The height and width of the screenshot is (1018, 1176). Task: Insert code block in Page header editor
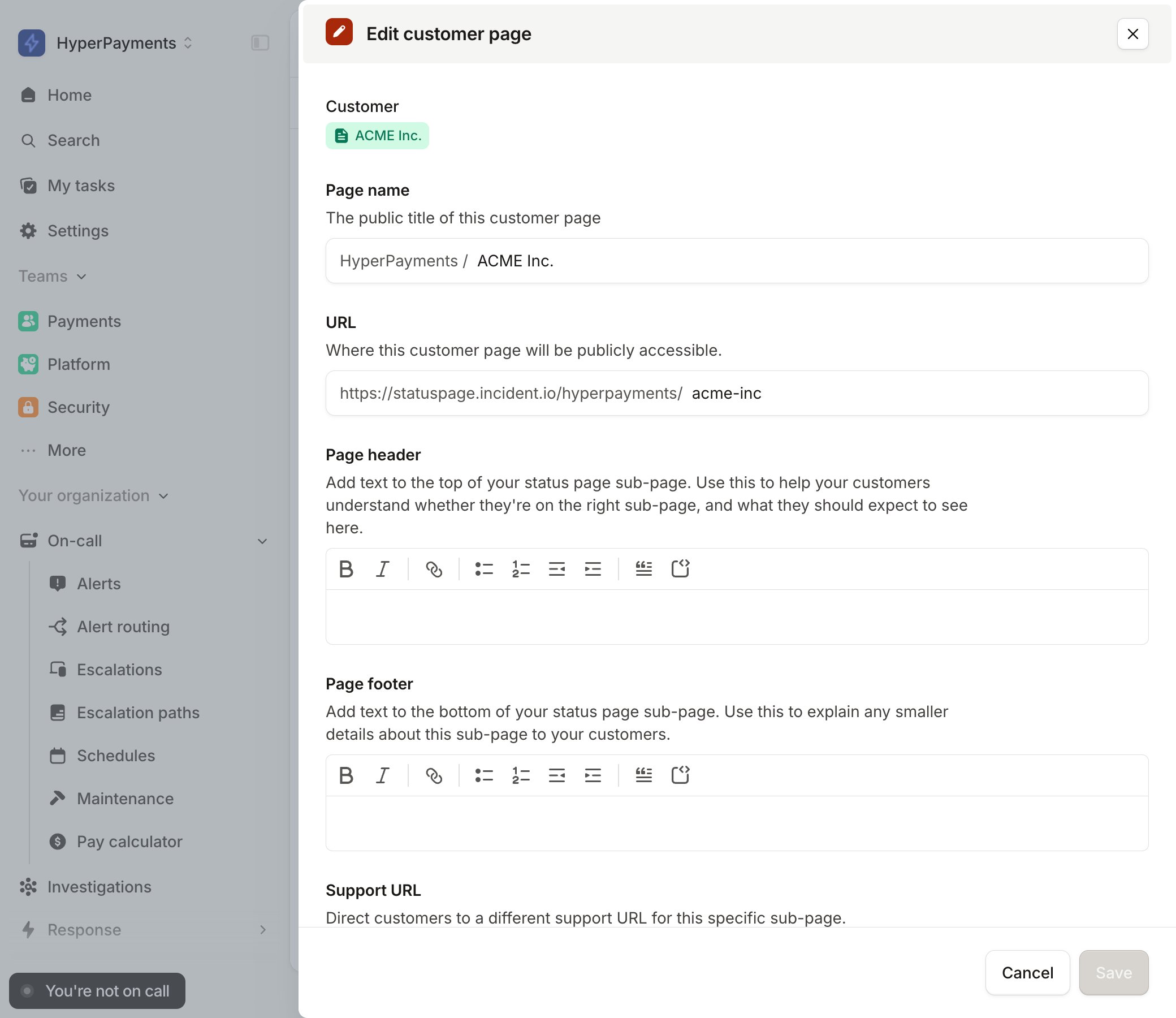coord(680,568)
